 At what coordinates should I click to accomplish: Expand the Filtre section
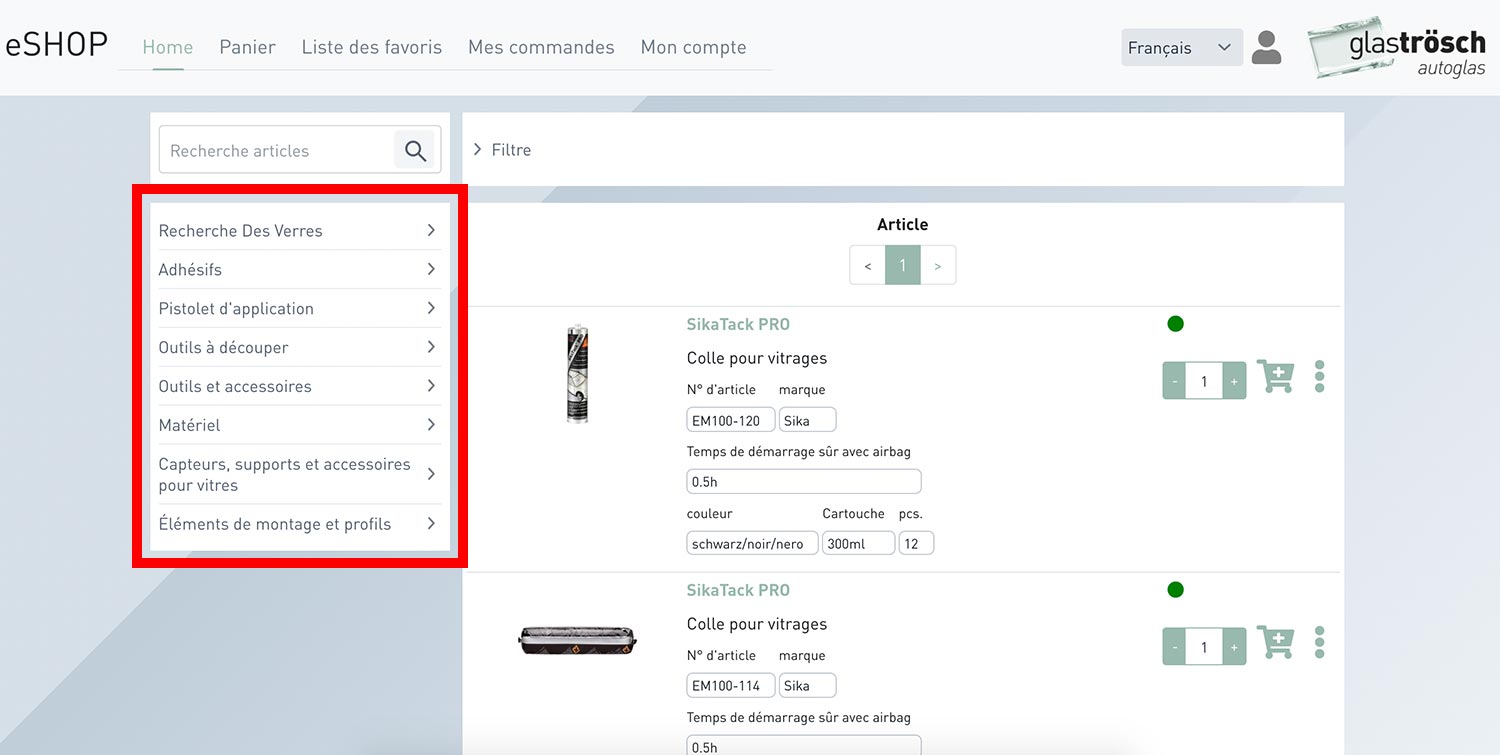502,150
